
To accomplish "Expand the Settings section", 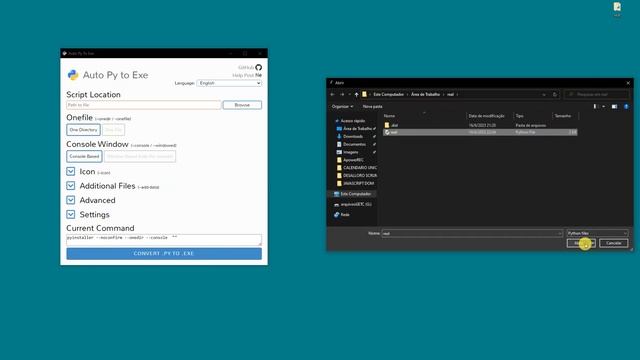I will coord(71,214).
